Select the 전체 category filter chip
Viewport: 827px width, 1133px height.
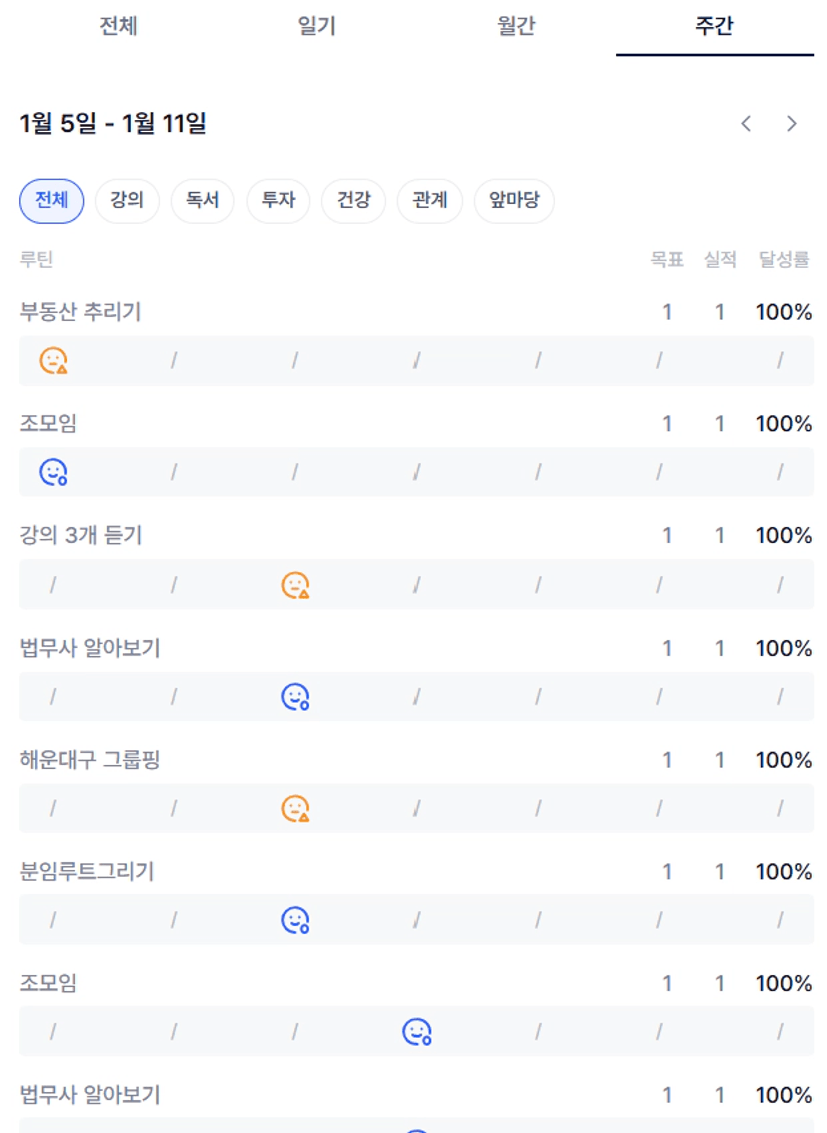pyautogui.click(x=52, y=201)
